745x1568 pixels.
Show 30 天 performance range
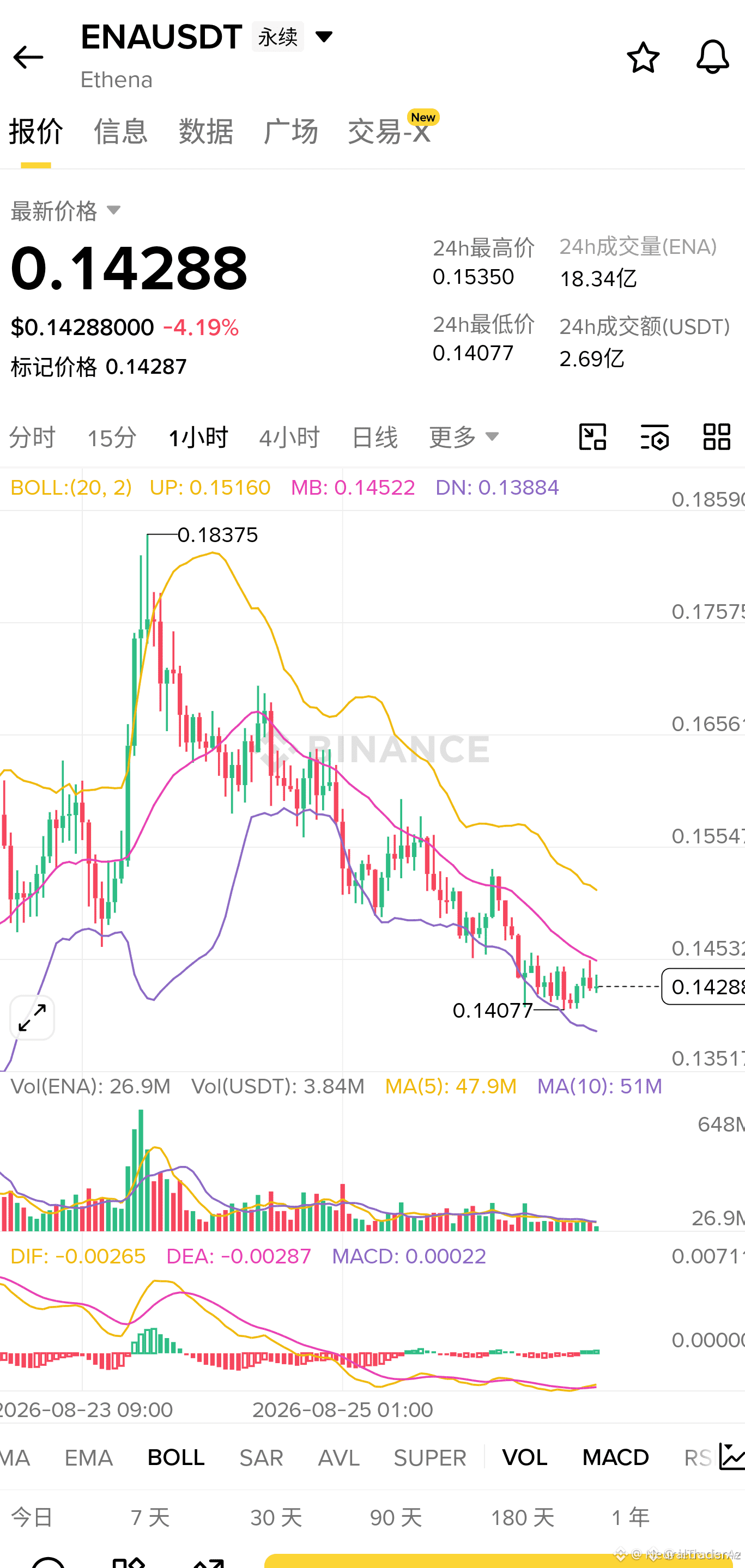276,1517
